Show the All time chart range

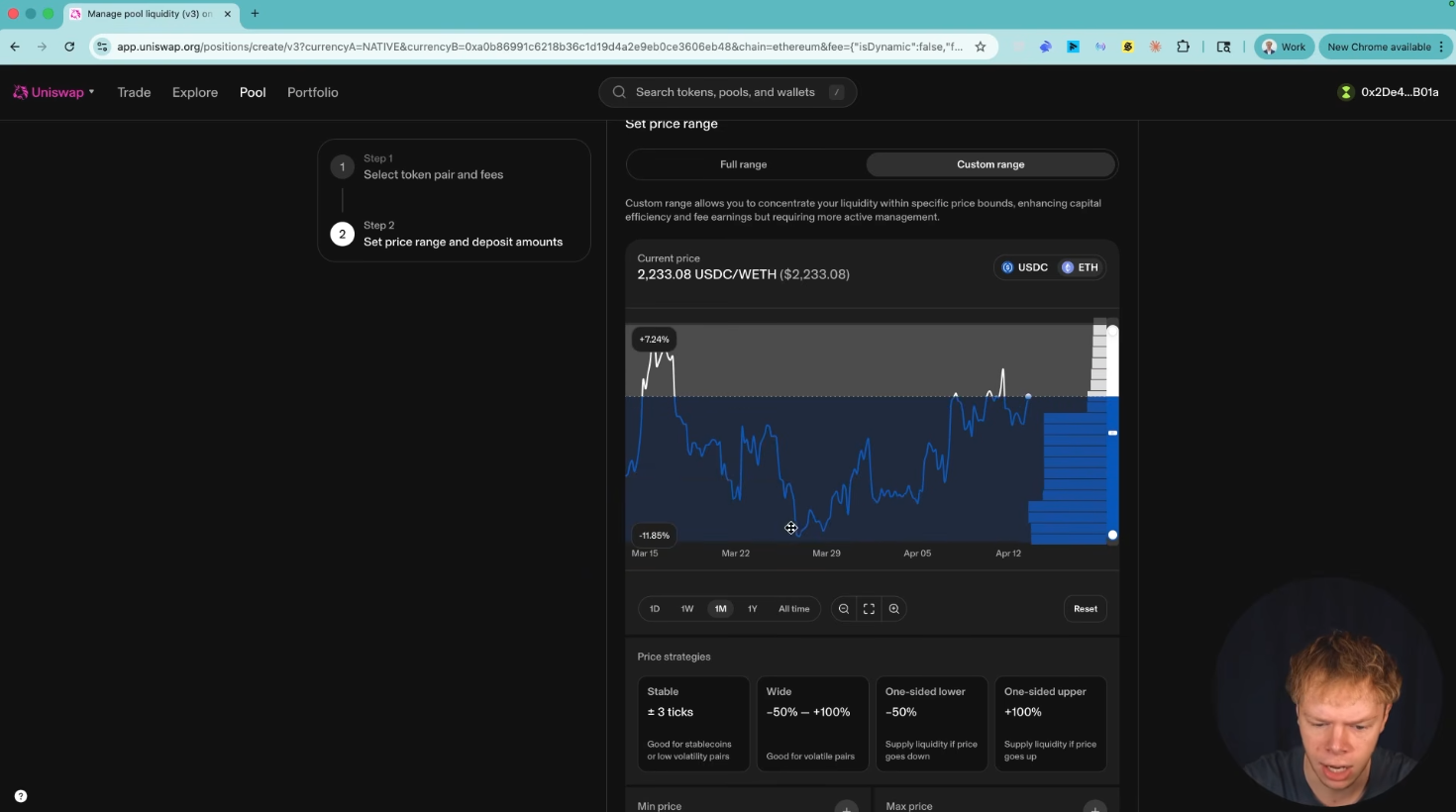point(793,609)
